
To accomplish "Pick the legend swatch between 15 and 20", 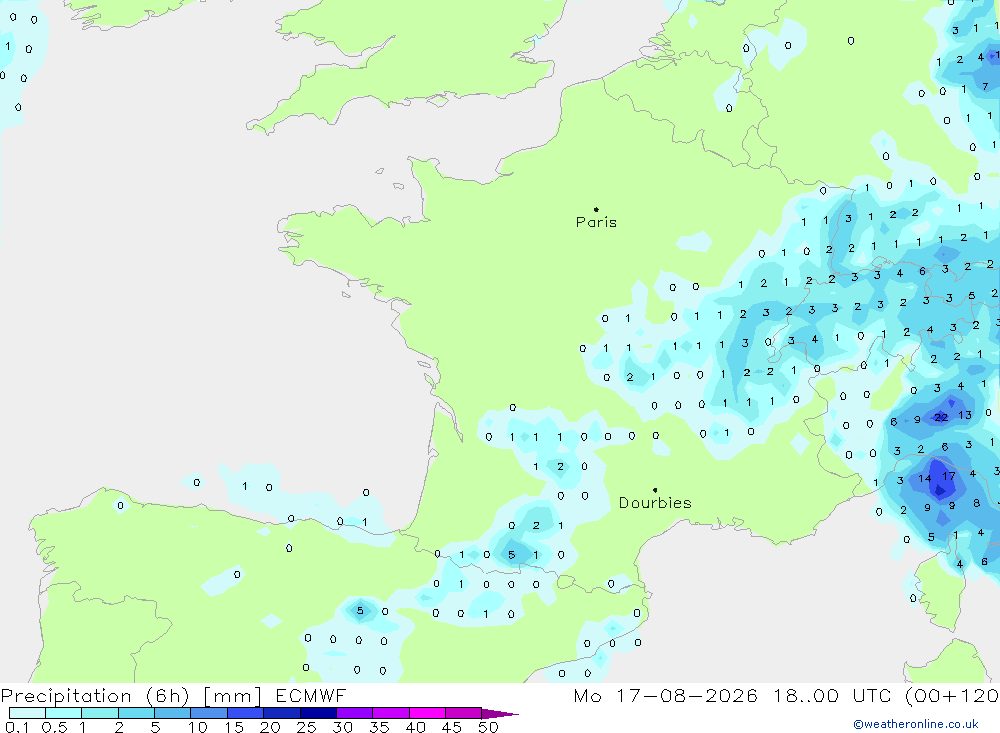I will tap(245, 713).
